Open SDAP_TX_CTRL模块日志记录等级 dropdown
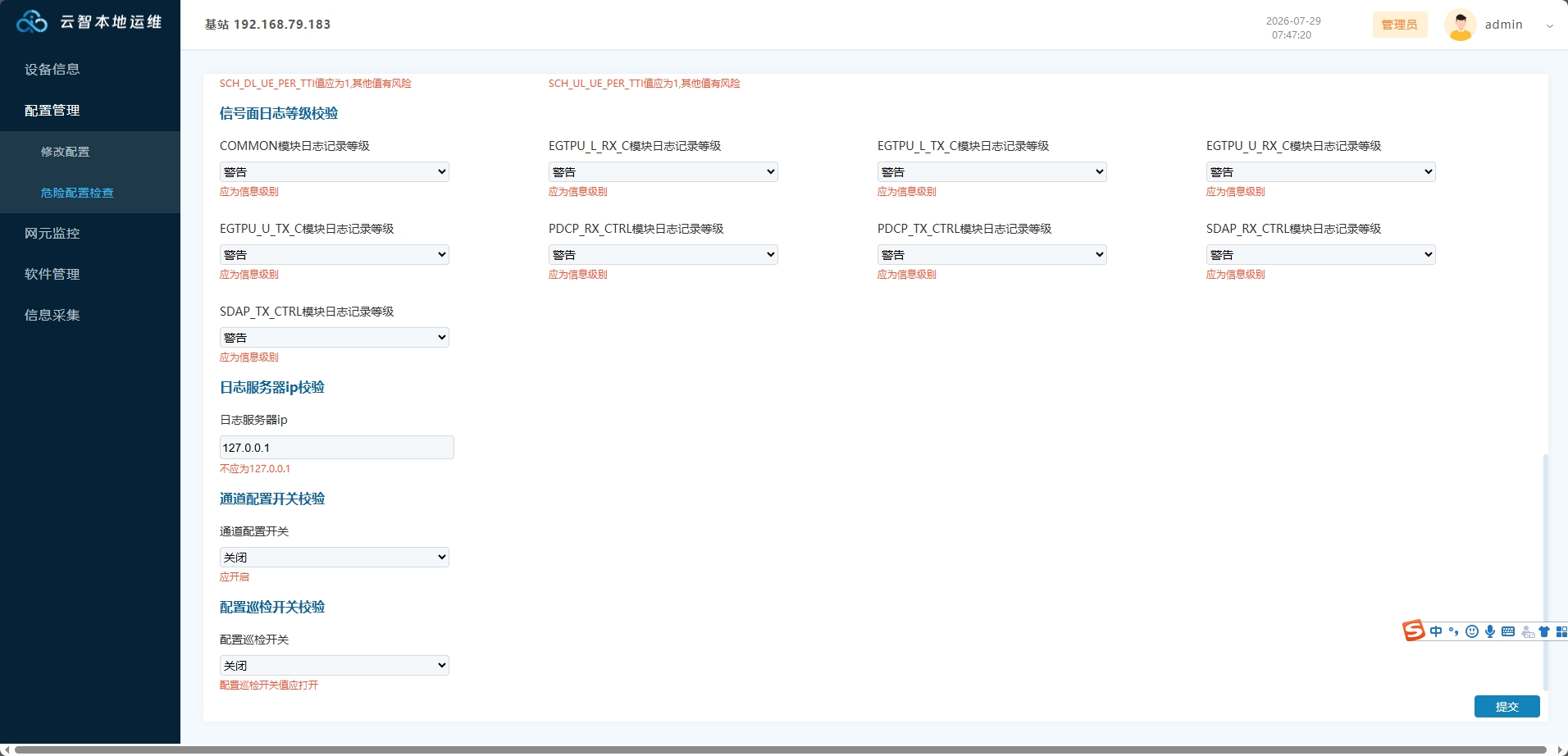The height and width of the screenshot is (756, 1568). click(335, 337)
